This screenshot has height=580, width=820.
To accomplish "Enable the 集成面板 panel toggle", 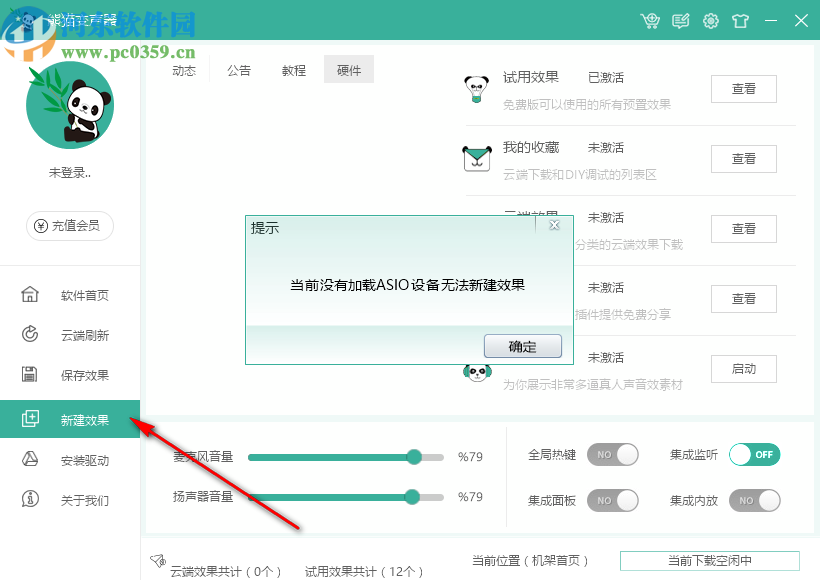I will (x=613, y=500).
